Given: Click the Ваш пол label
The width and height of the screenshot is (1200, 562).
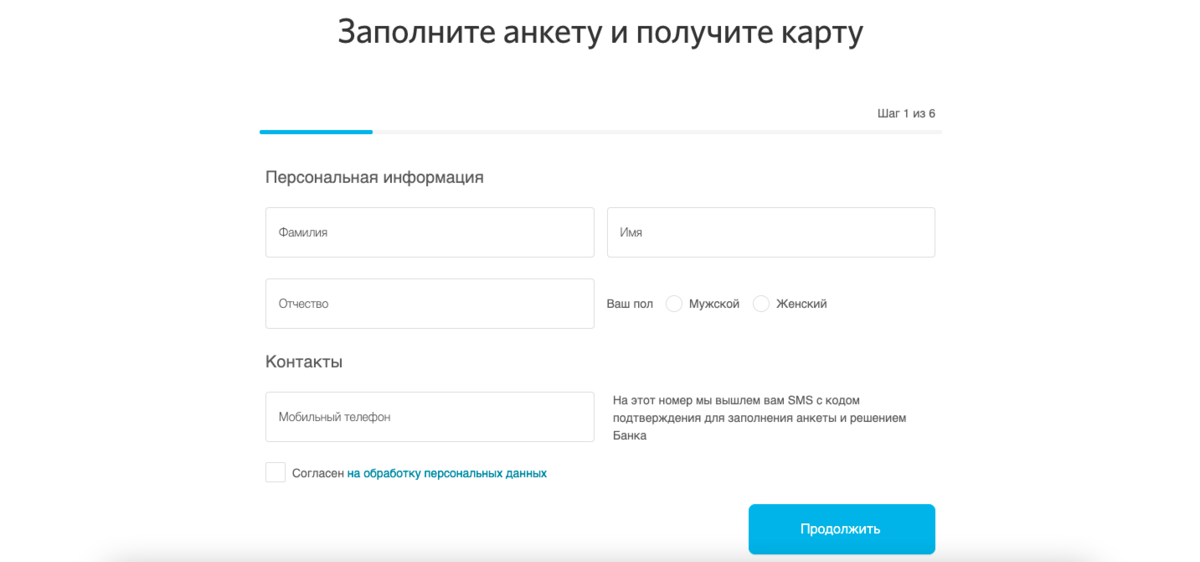Looking at the screenshot, I should coord(630,303).
